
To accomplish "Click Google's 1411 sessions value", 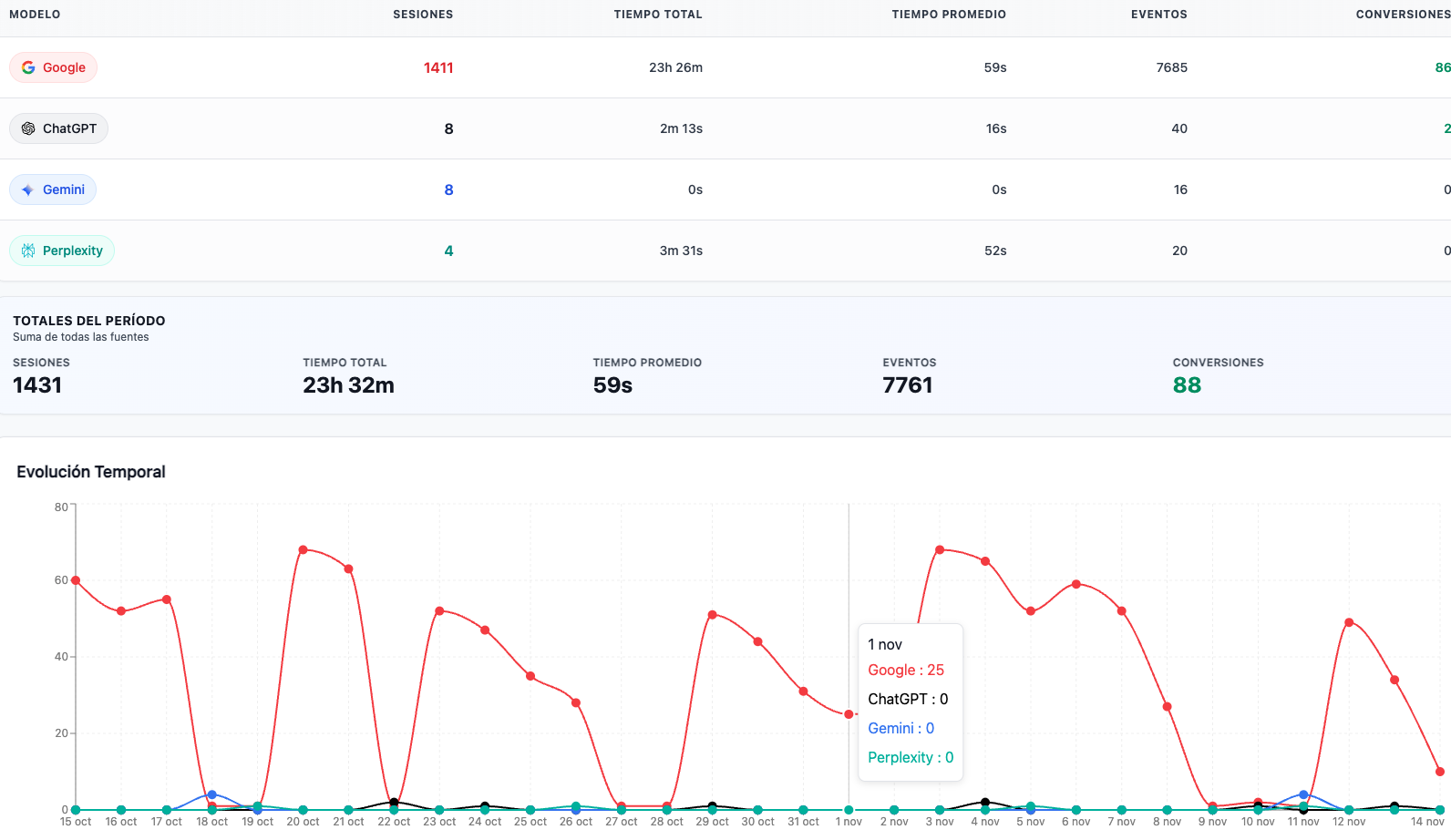I will click(438, 67).
